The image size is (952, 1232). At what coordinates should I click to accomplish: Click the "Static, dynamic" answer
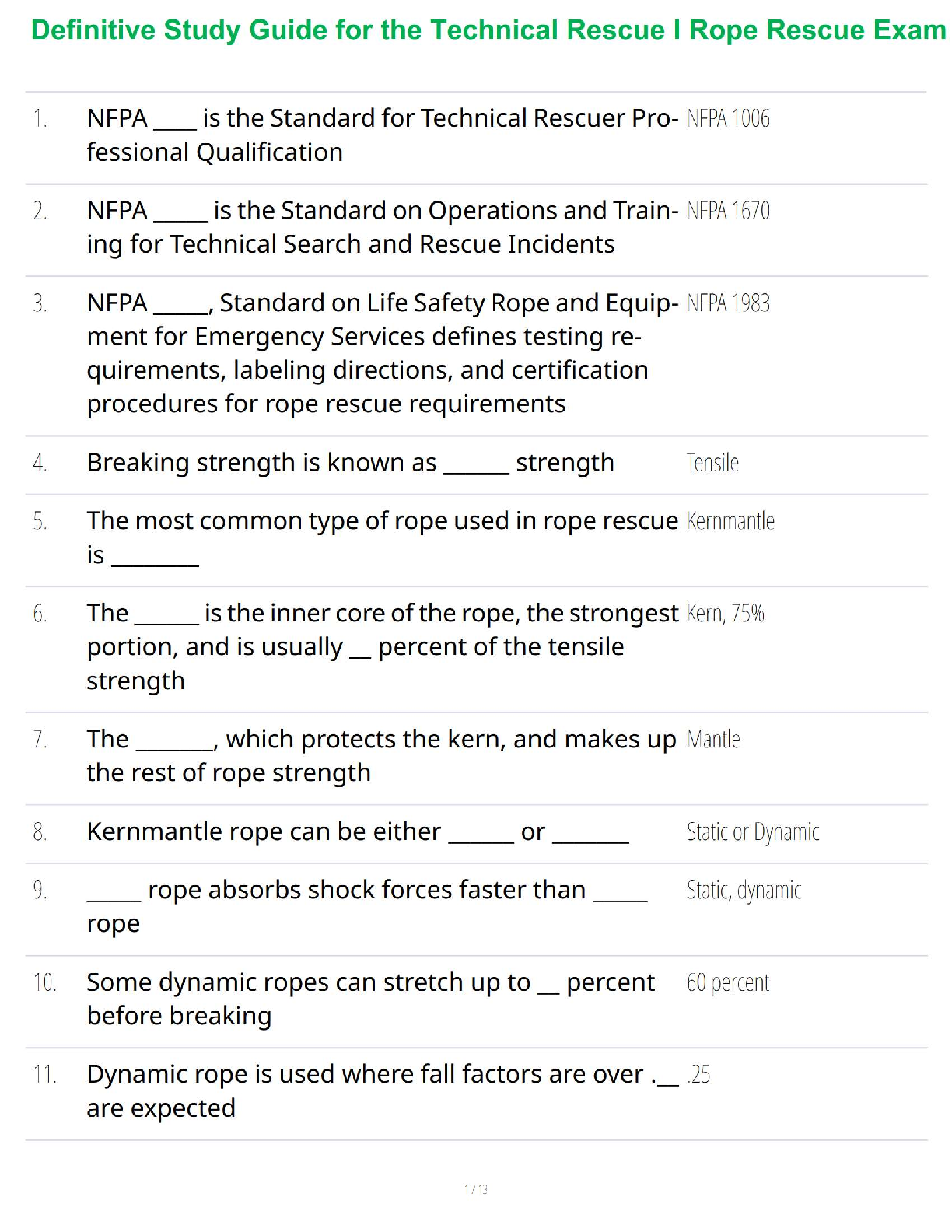pyautogui.click(x=744, y=890)
